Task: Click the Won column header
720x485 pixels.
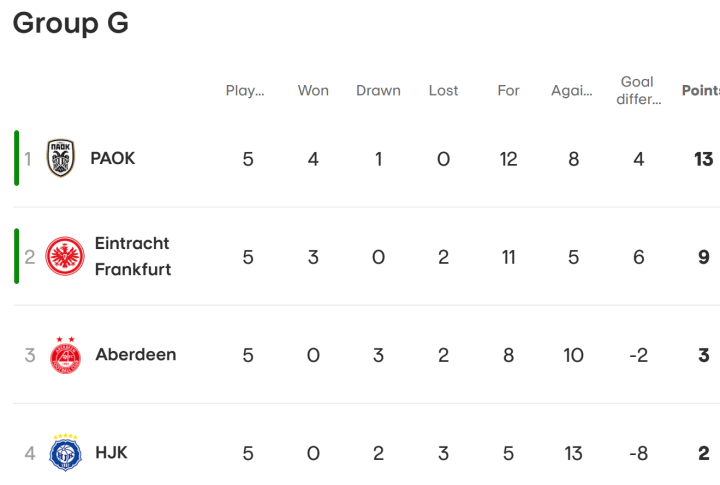Action: [x=313, y=91]
